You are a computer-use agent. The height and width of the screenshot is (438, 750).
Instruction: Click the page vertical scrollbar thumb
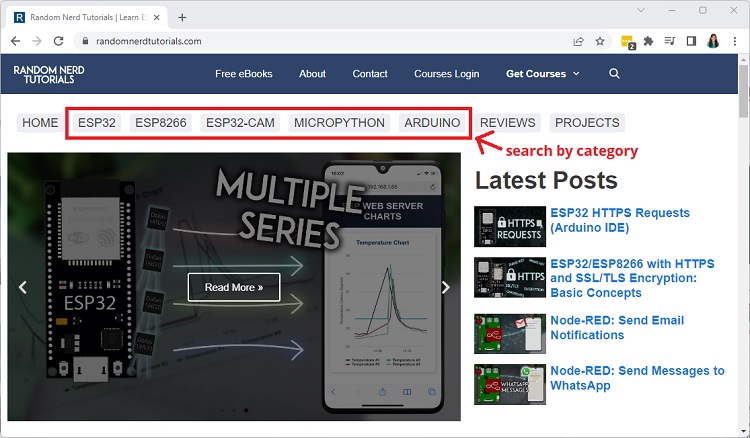point(743,91)
